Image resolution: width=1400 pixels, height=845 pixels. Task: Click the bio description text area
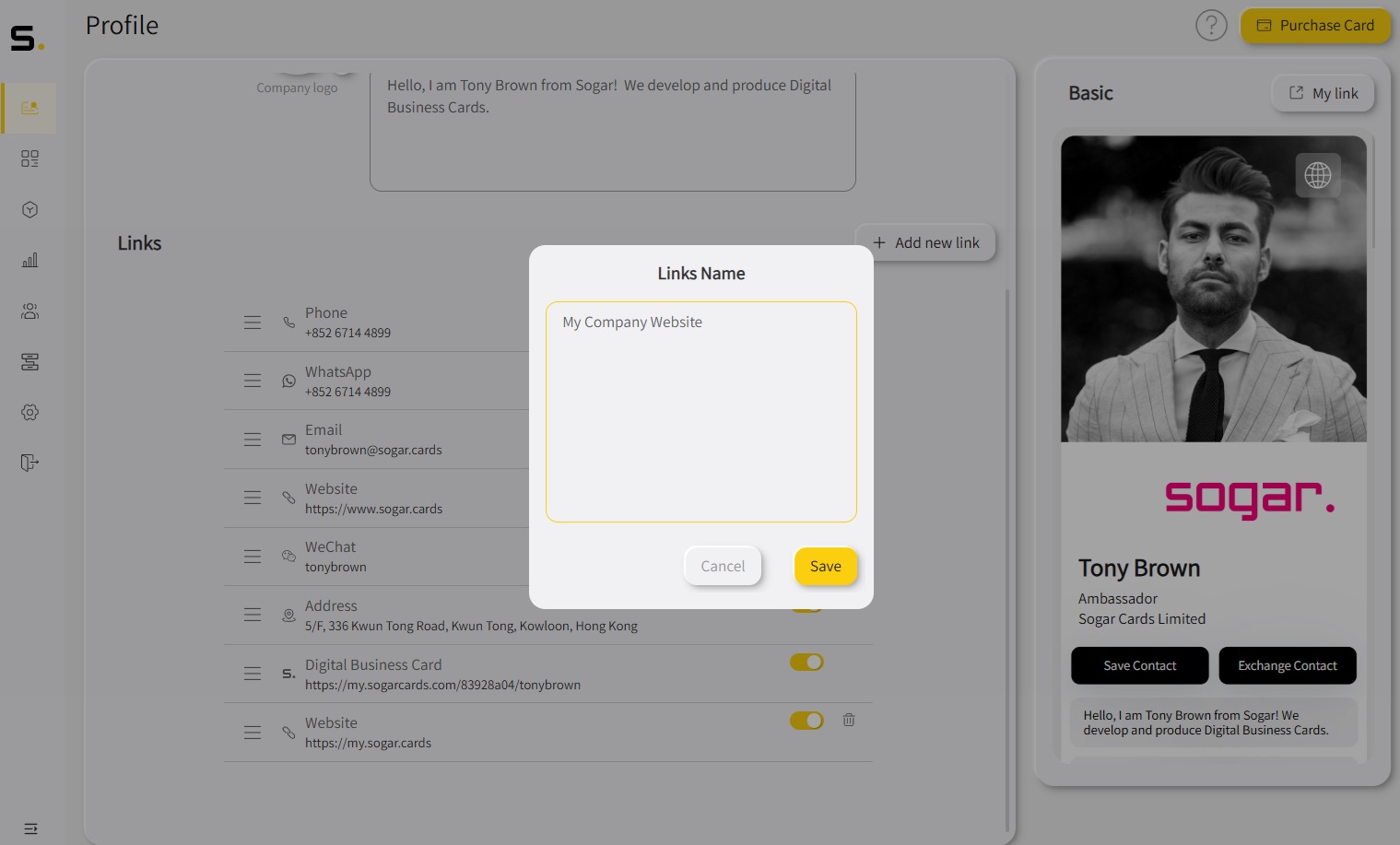(x=613, y=131)
